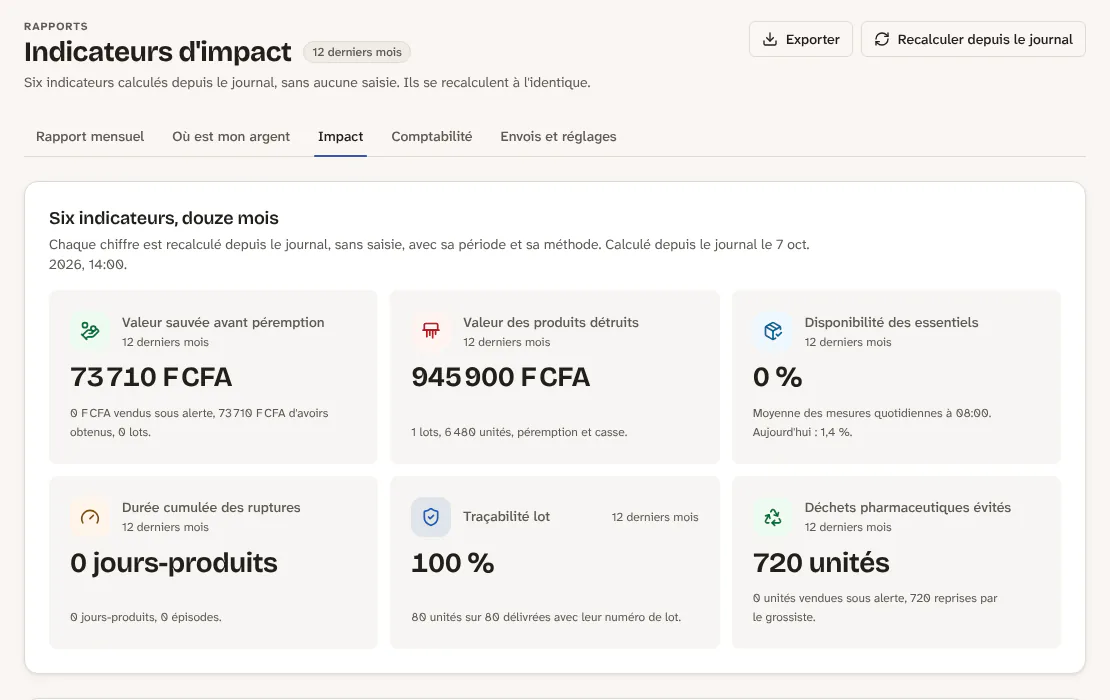Viewport: 1110px width, 700px height.
Task: Click the RAPPORTS breadcrumb label
Action: pyautogui.click(x=56, y=26)
